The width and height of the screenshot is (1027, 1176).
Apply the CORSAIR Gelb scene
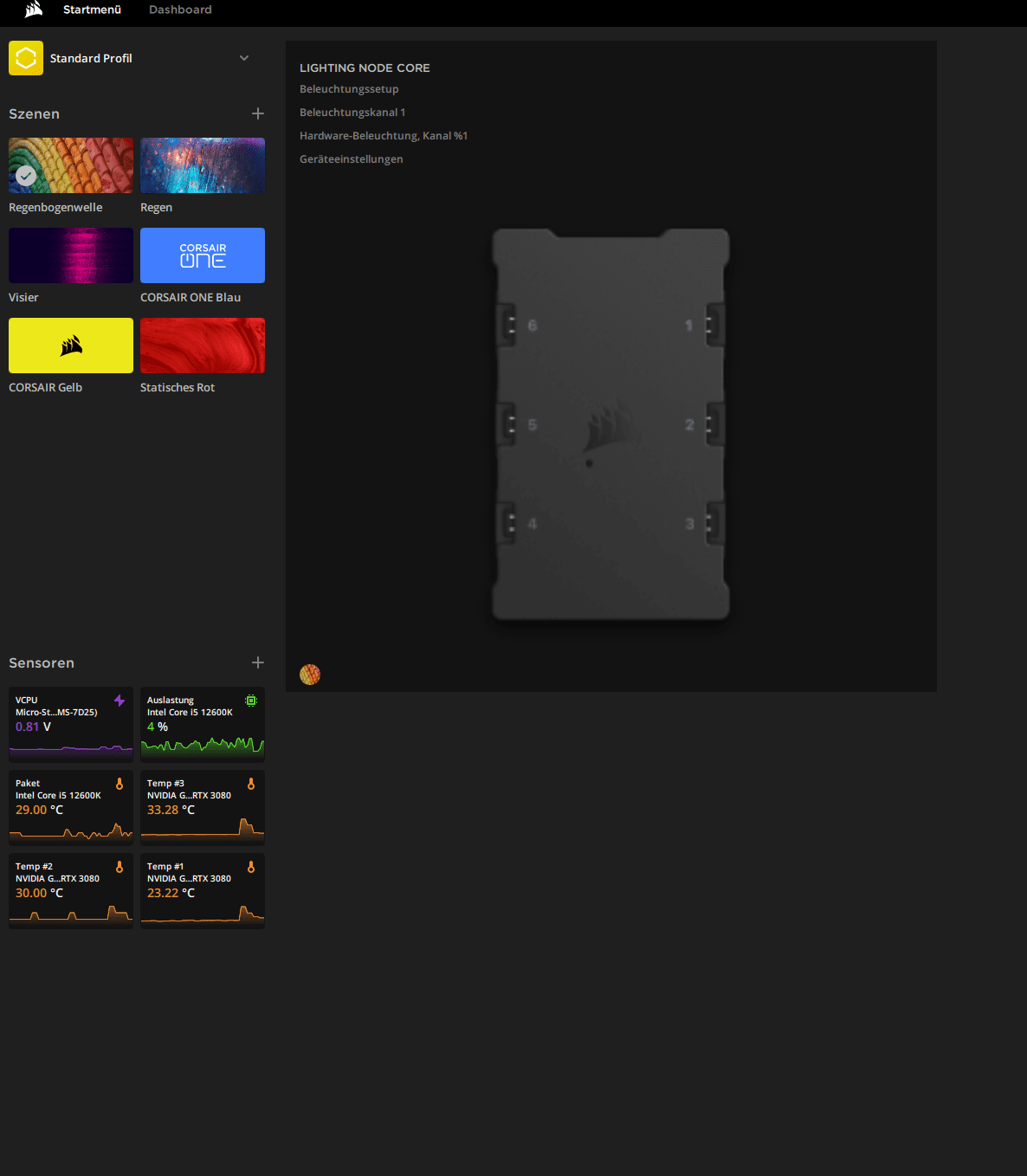pyautogui.click(x=71, y=346)
